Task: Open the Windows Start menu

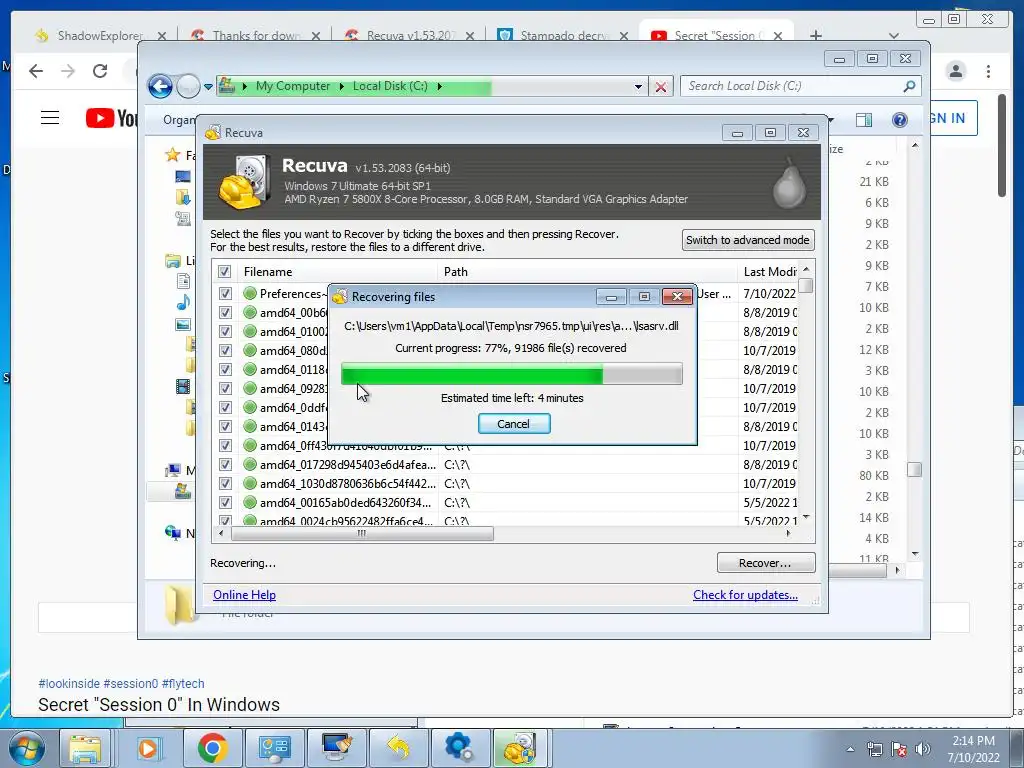Action: point(26,748)
